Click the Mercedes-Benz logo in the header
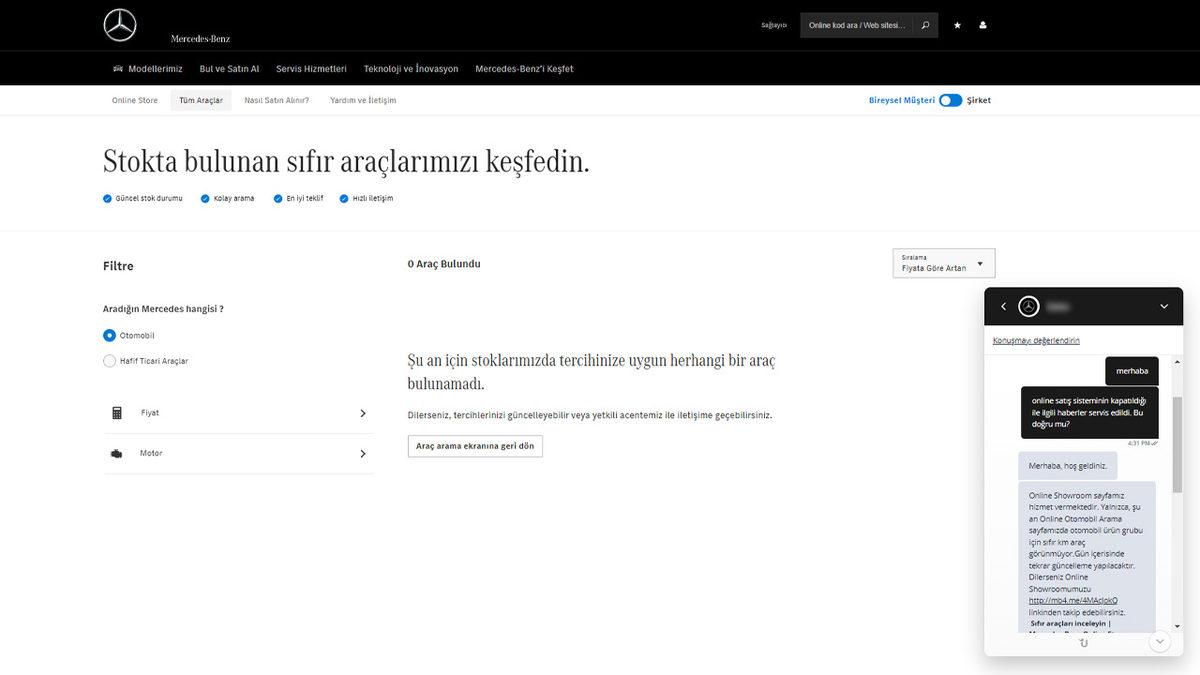 coord(119,25)
